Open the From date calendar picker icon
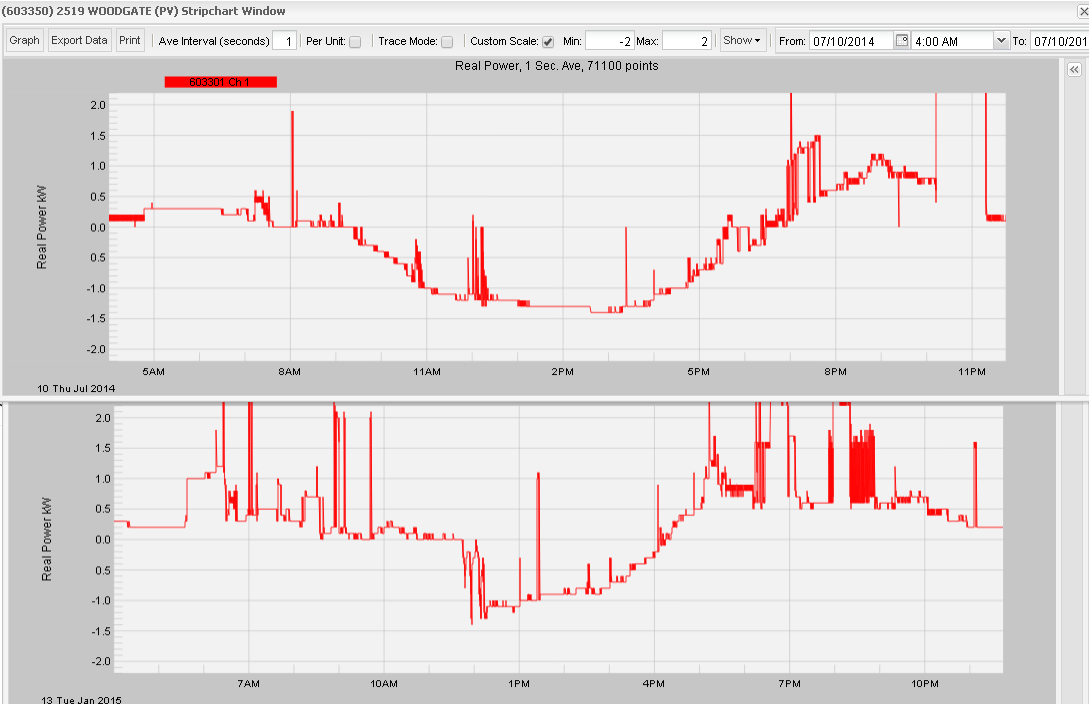 (x=903, y=40)
